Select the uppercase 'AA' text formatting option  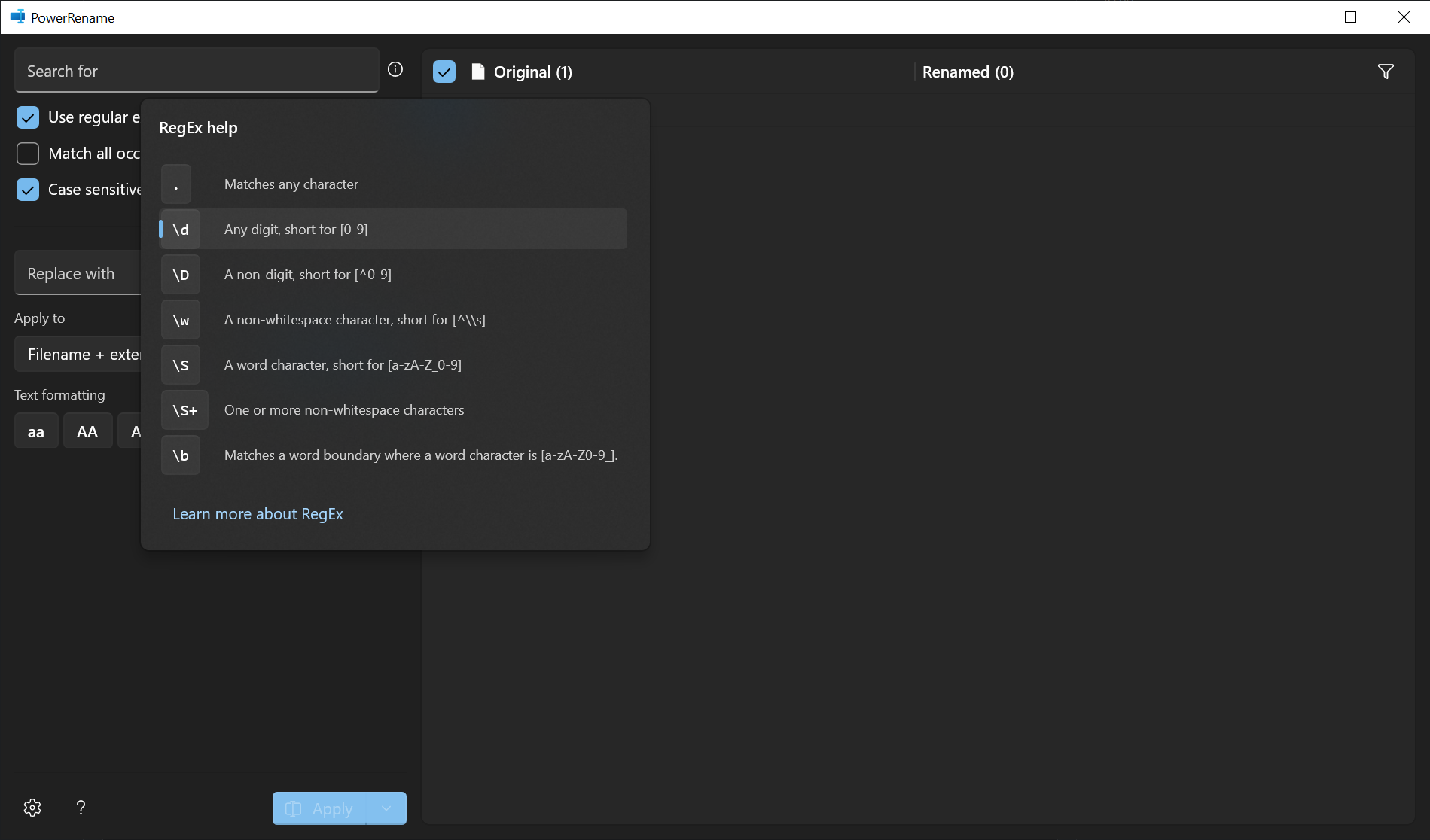click(x=87, y=431)
